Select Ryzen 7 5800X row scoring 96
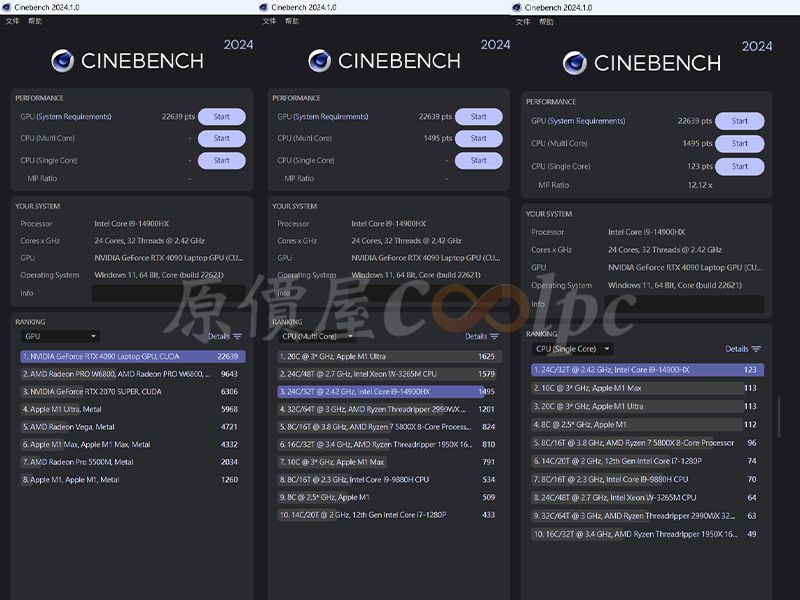Screen dimensions: 800x600 [x=647, y=443]
